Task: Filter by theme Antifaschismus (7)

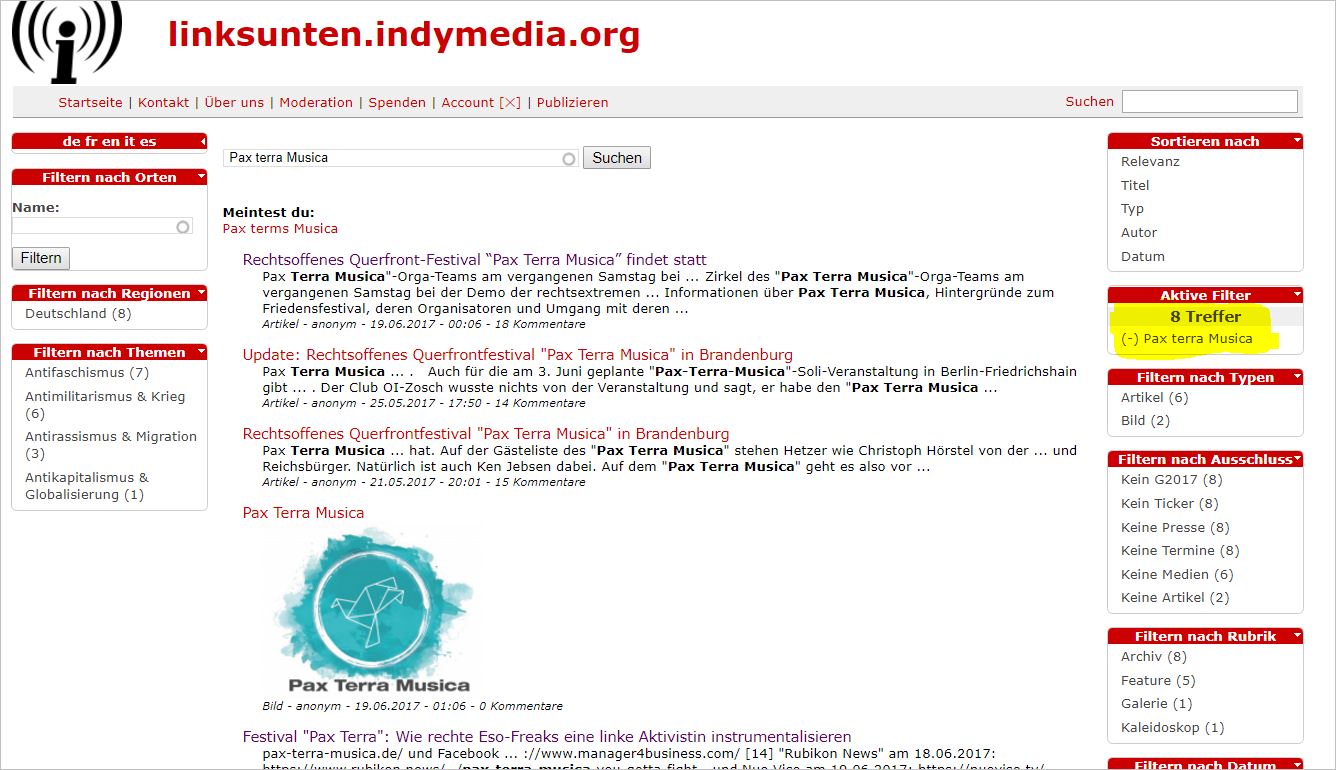Action: [87, 372]
